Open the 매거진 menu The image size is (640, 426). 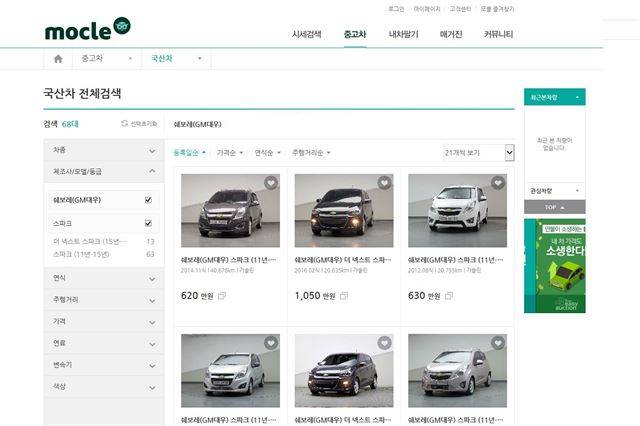pos(451,34)
